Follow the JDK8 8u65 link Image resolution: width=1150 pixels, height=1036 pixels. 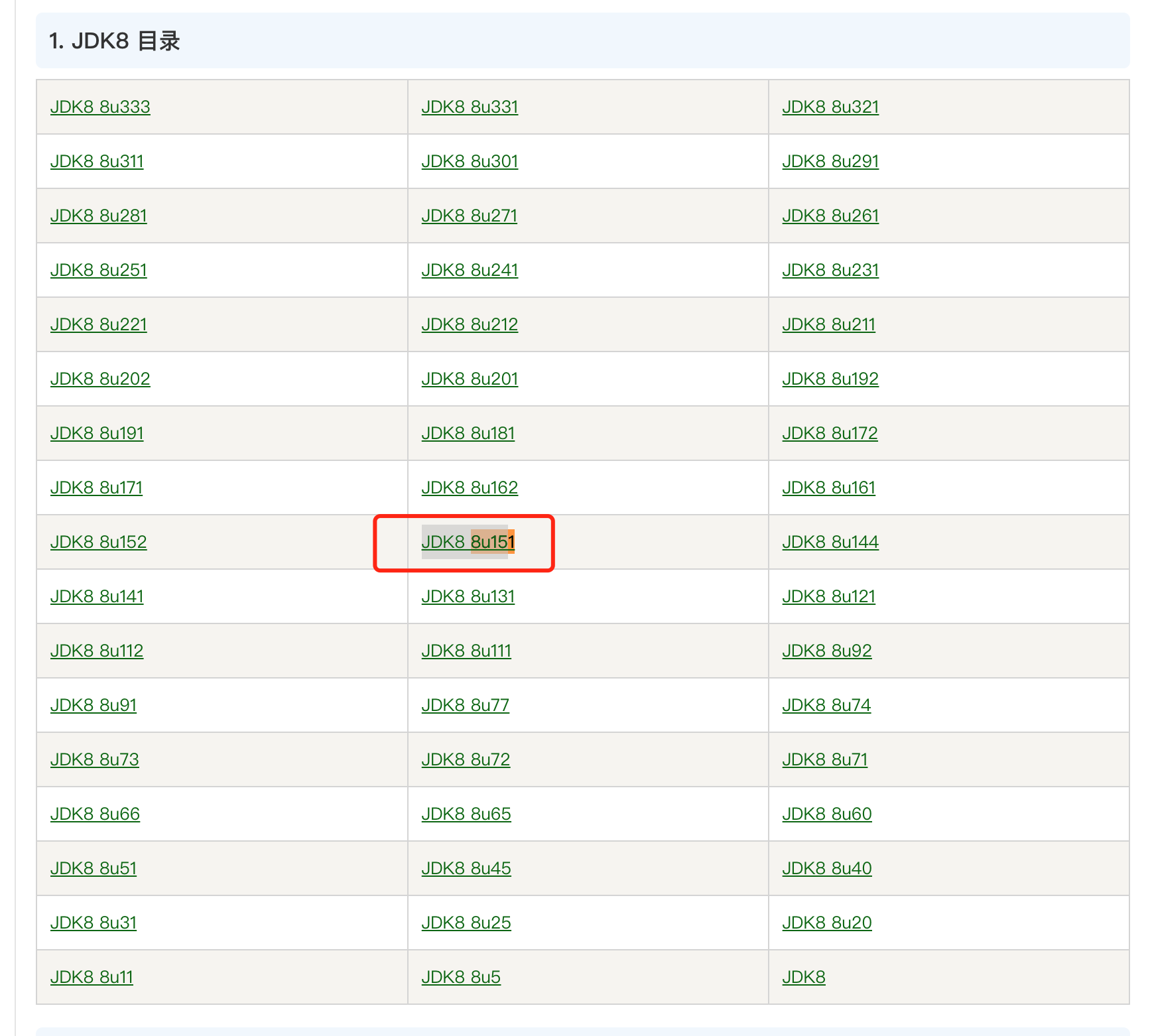[x=466, y=814]
